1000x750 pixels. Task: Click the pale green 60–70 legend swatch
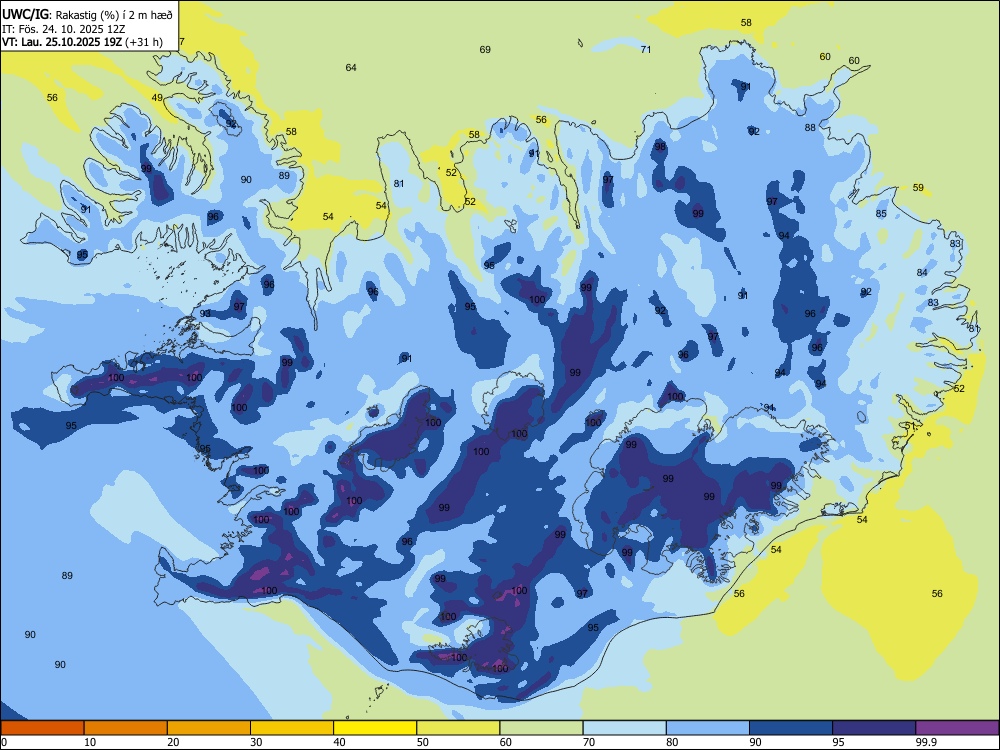coord(541,728)
